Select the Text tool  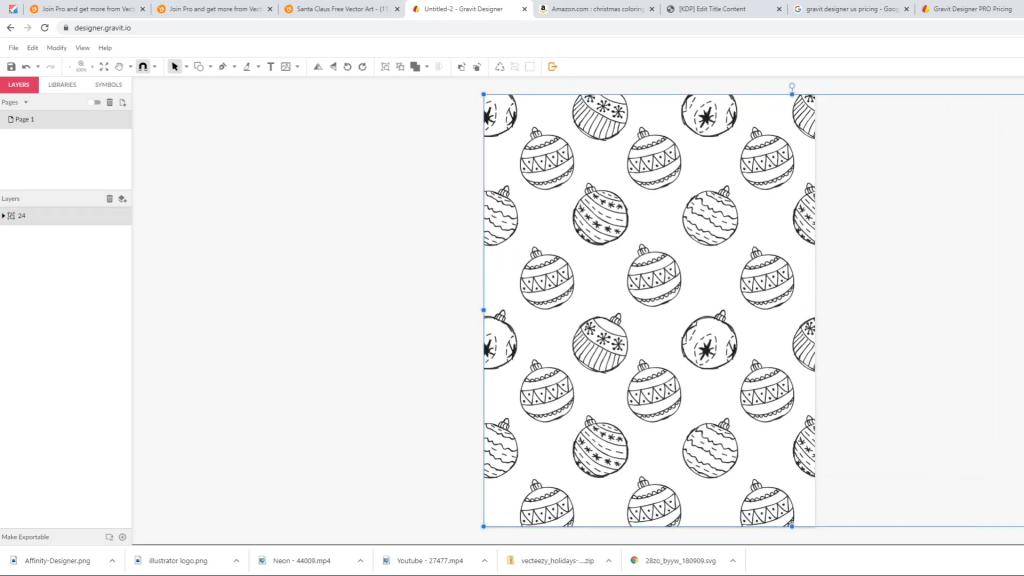pyautogui.click(x=270, y=67)
